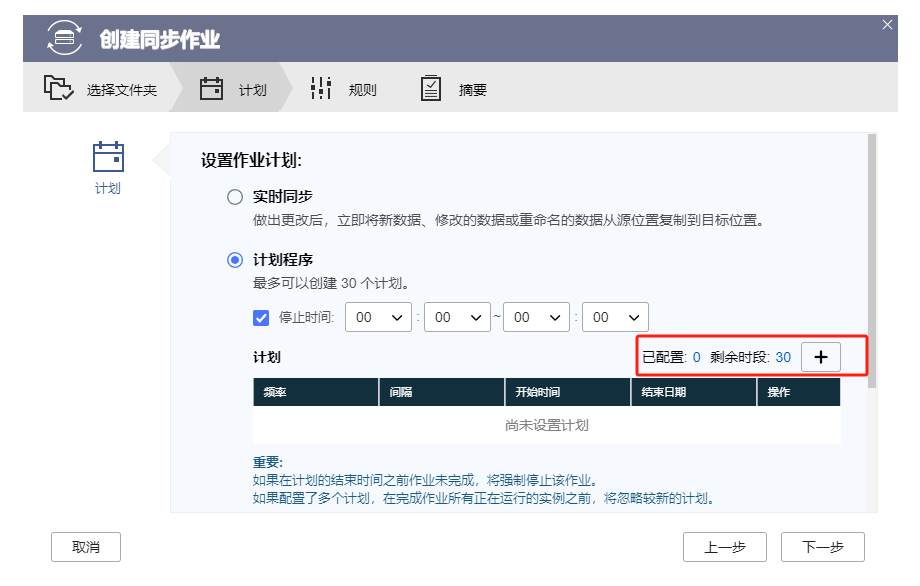The image size is (920, 586).
Task: Click the 规则 sliders icon
Action: 320,89
